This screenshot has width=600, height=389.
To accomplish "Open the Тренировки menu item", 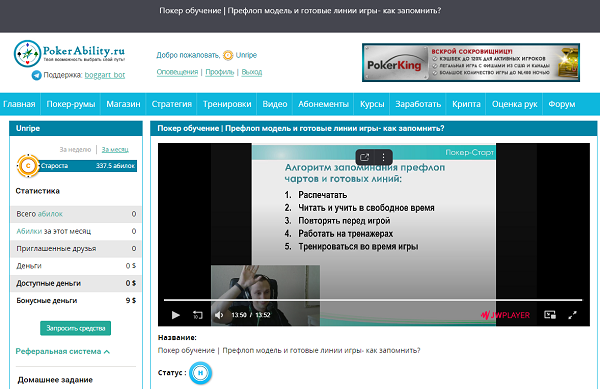I will tap(227, 104).
